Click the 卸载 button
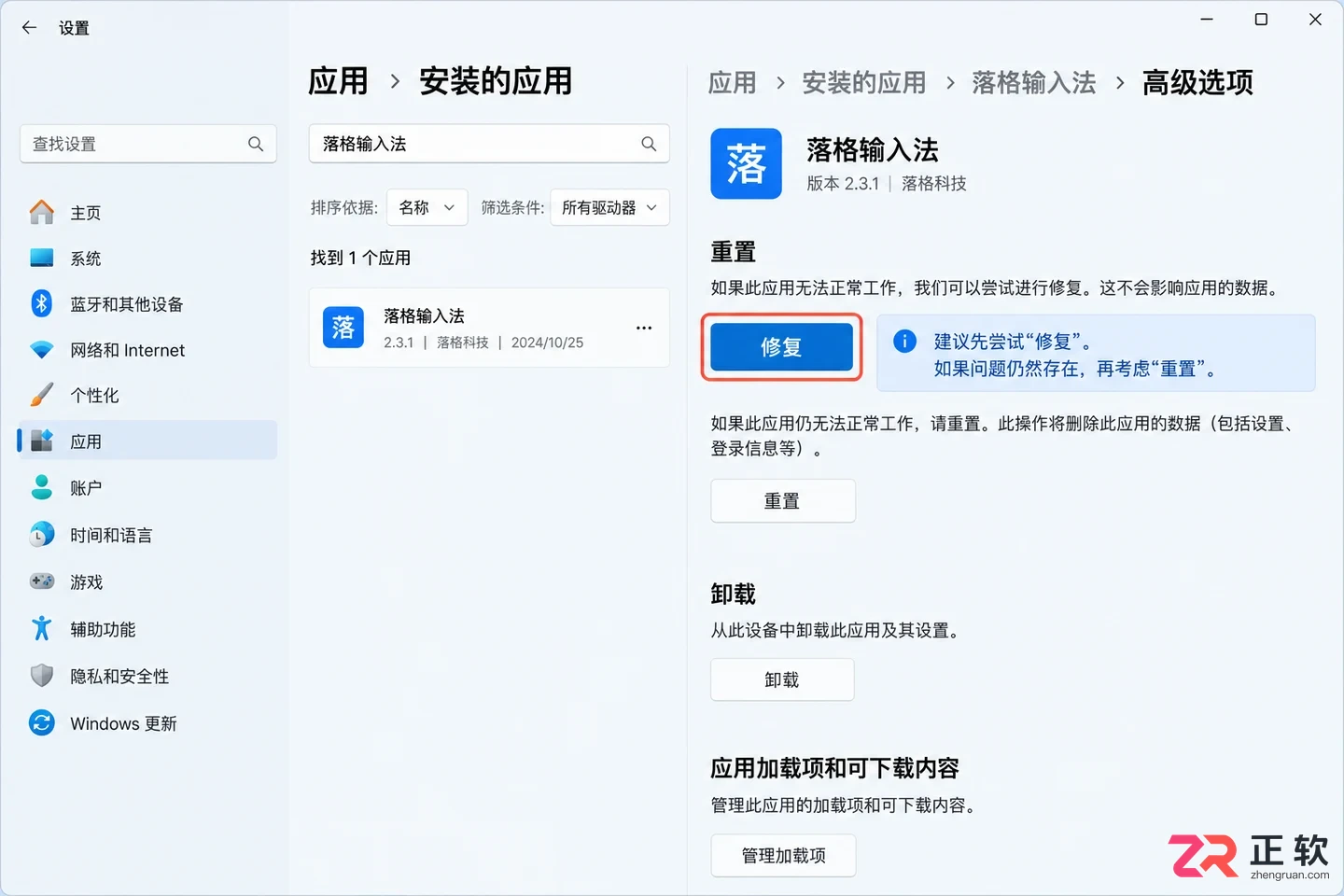 [x=782, y=679]
